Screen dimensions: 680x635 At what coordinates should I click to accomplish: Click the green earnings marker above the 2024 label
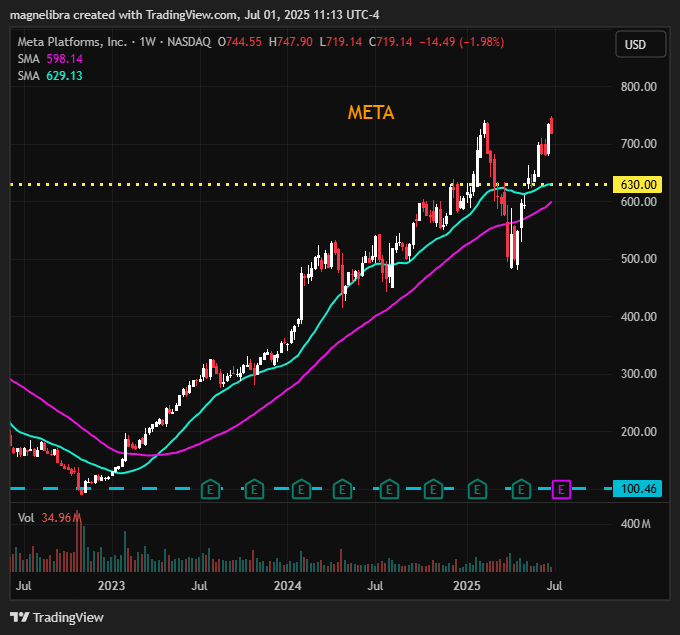[301, 489]
